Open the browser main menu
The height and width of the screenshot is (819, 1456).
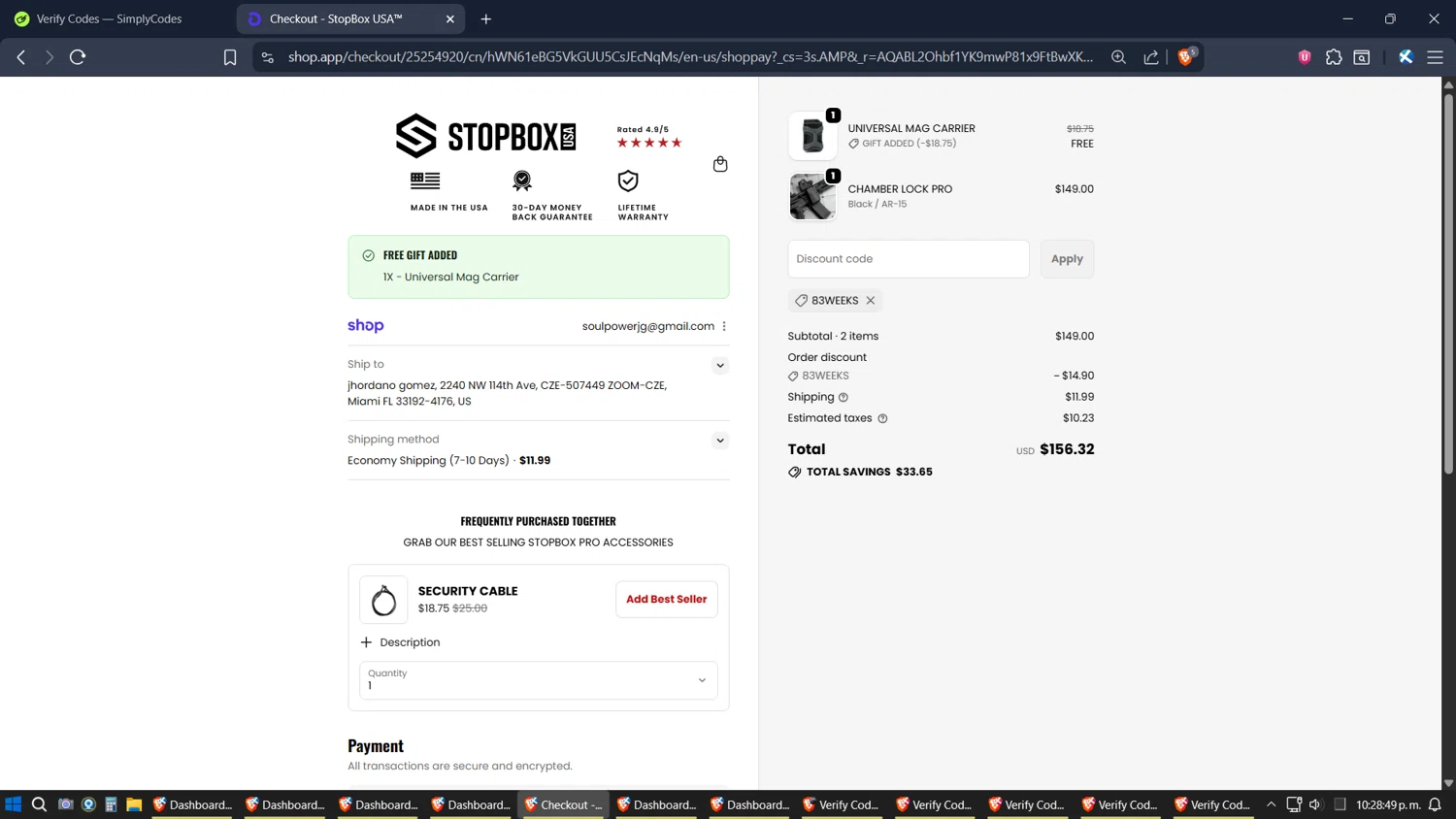pos(1435,57)
